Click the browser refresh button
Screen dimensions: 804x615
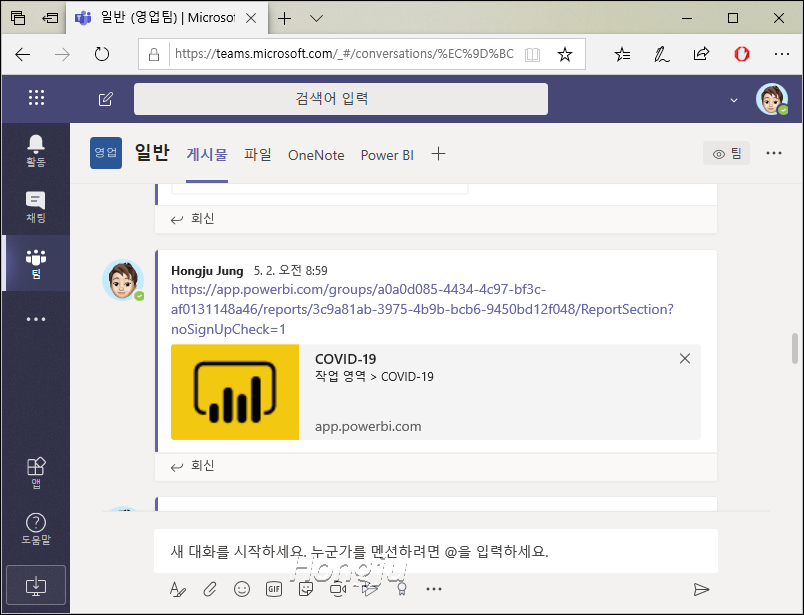coord(102,54)
